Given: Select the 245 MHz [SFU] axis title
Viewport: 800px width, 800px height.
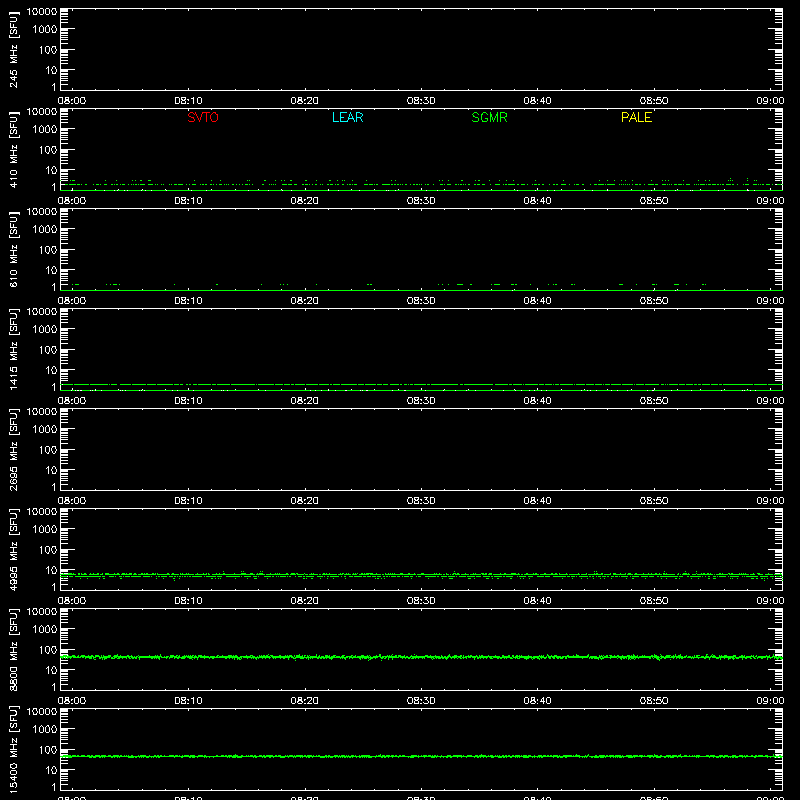Looking at the screenshot, I should (x=13, y=50).
